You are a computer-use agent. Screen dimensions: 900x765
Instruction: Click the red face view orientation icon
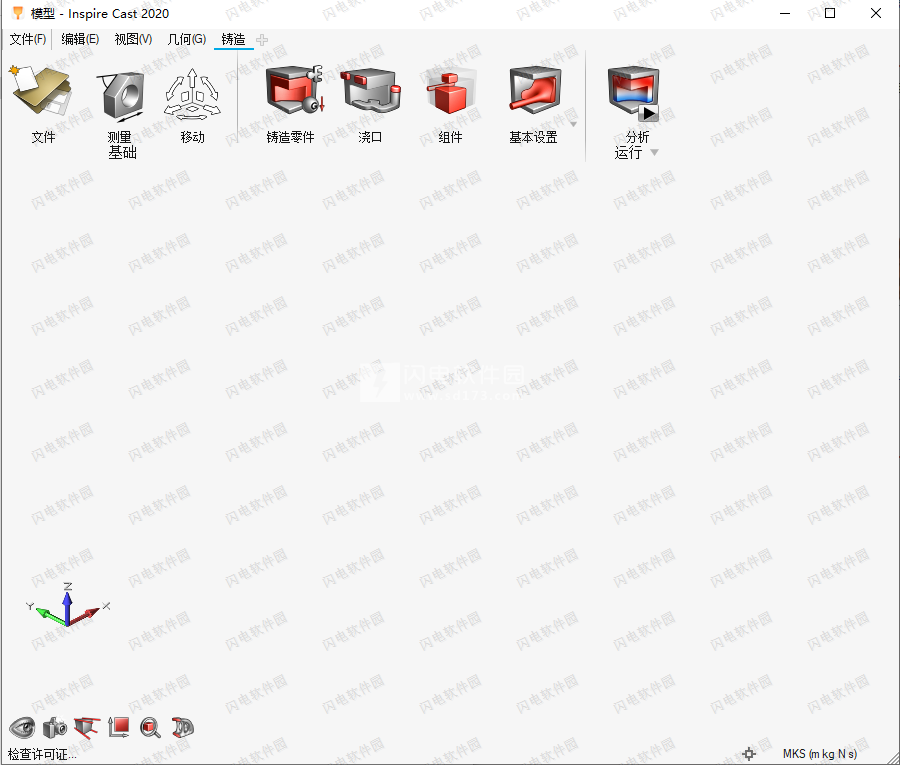pos(118,728)
